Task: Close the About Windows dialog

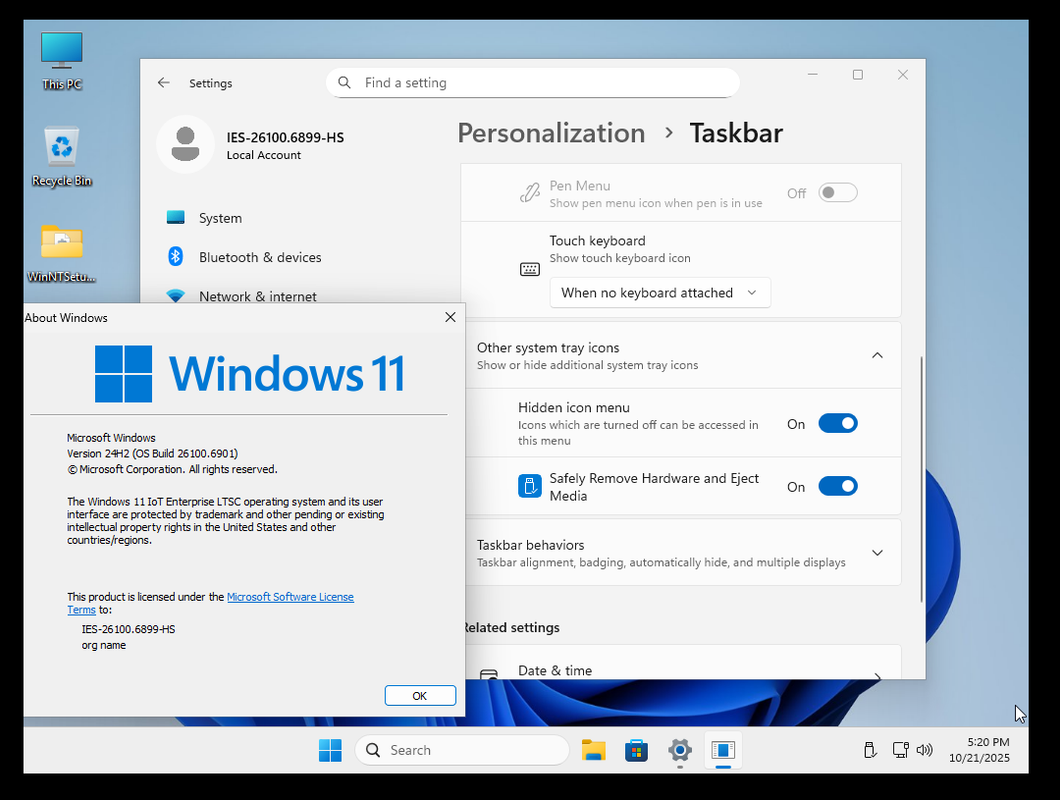Action: [x=450, y=317]
